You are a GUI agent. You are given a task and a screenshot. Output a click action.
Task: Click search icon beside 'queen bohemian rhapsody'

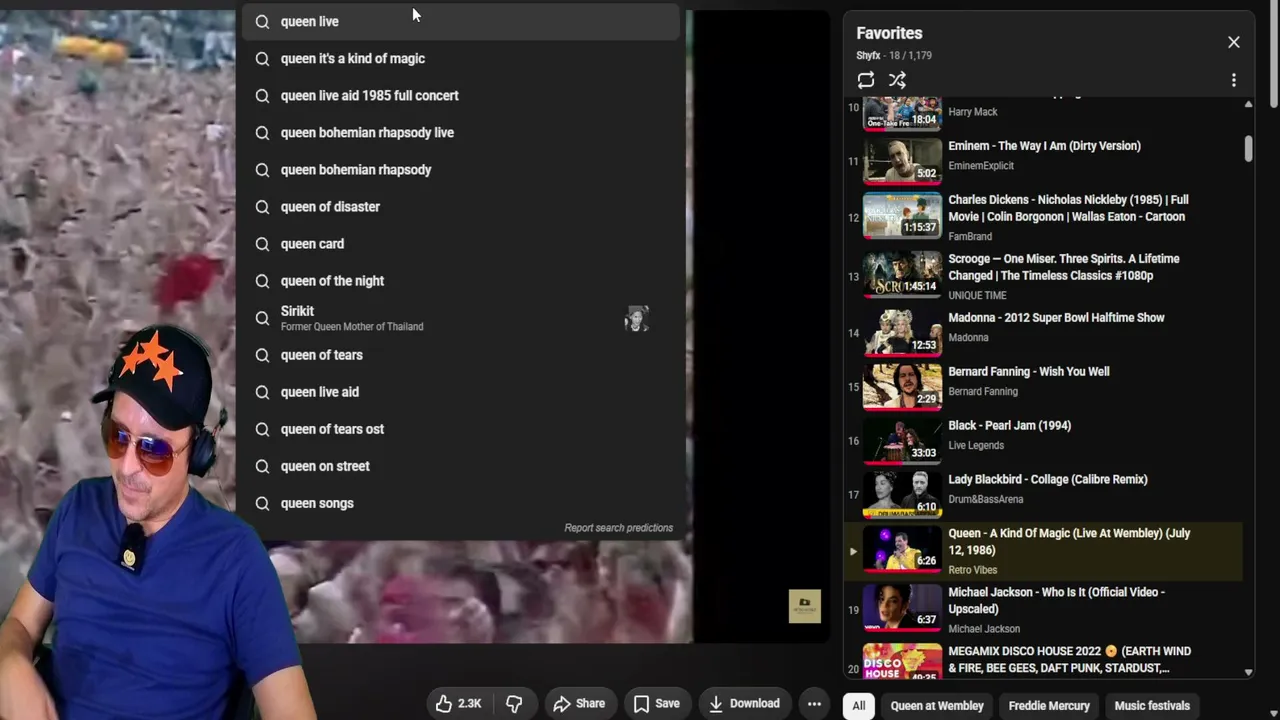click(x=262, y=169)
